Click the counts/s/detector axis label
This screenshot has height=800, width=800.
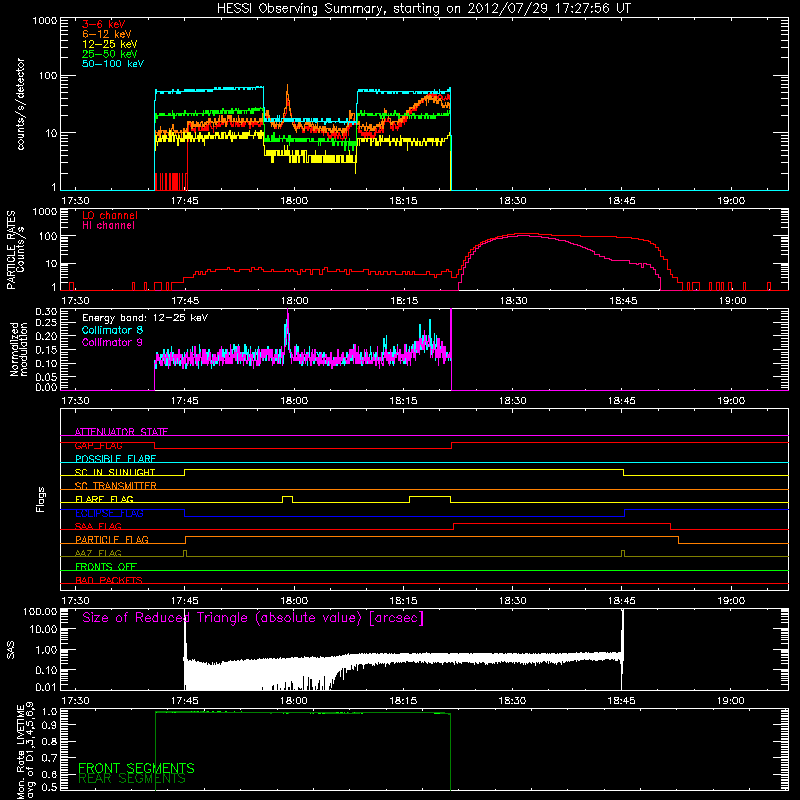coord(20,104)
